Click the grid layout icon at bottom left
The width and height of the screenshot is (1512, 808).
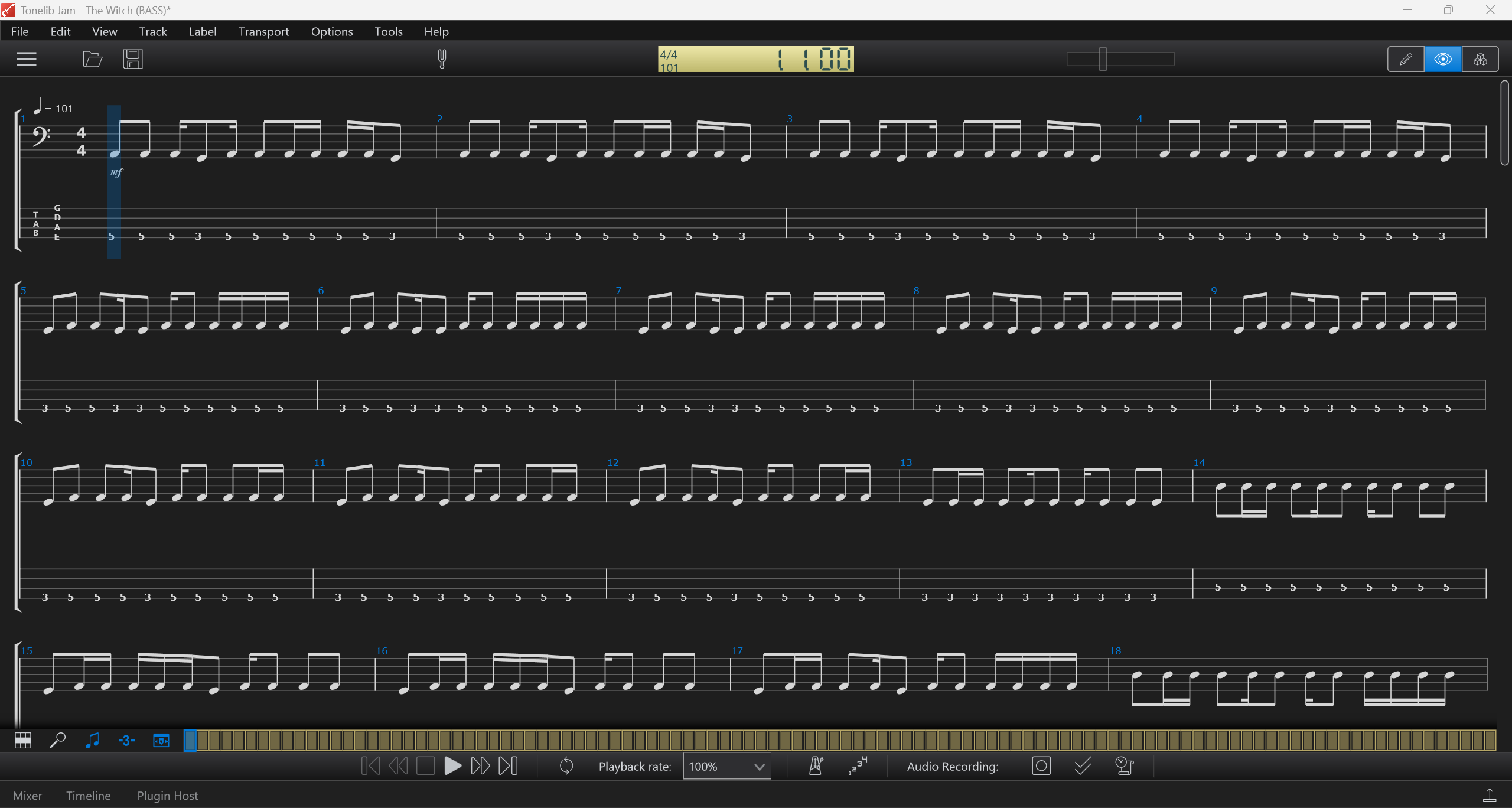point(23,740)
